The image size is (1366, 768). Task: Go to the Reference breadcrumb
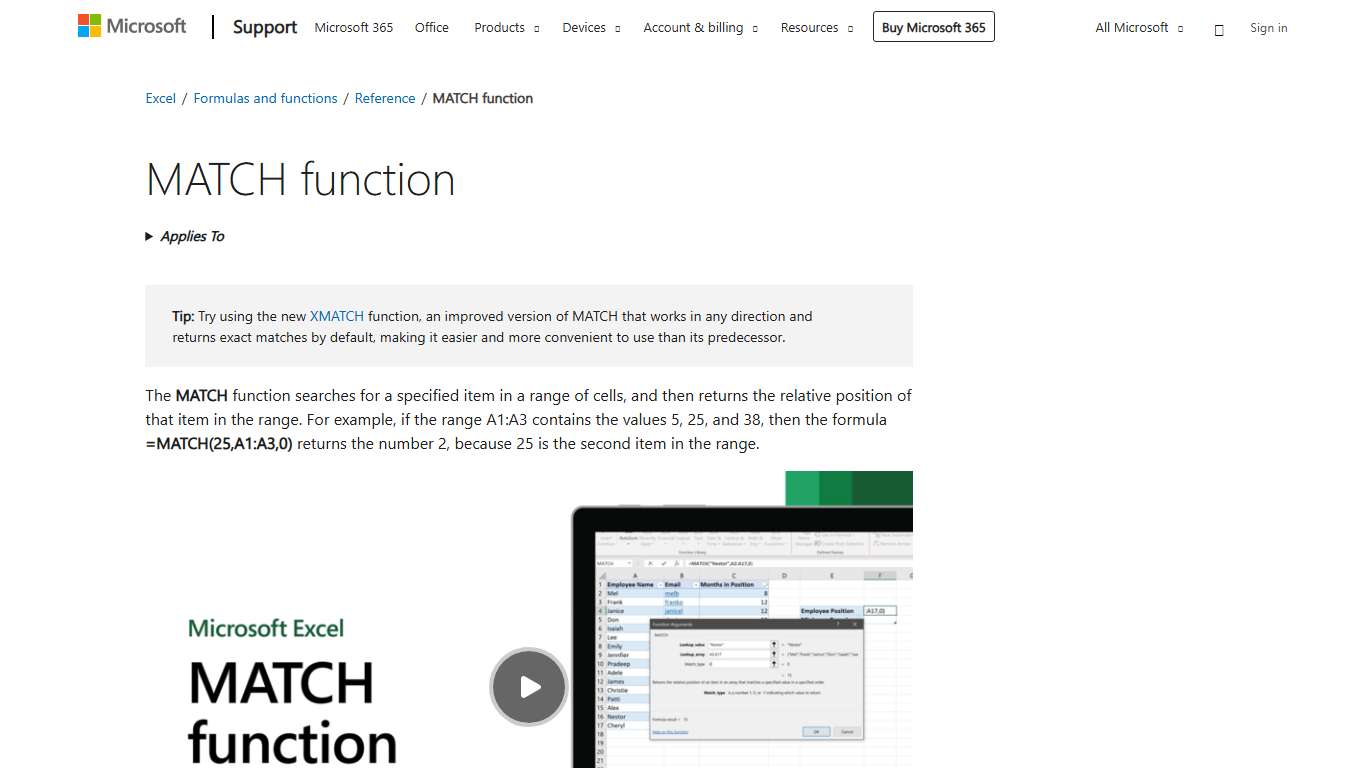385,98
